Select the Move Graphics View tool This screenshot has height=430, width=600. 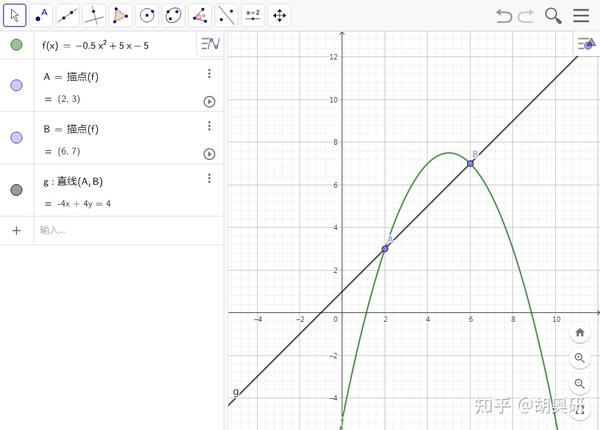pyautogui.click(x=279, y=15)
